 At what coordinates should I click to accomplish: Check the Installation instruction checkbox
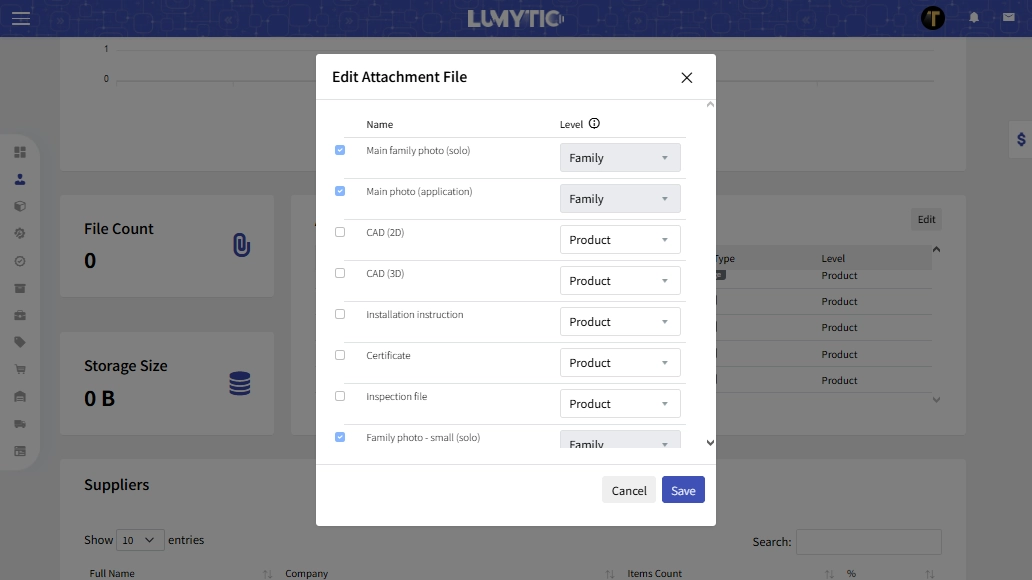tap(340, 314)
